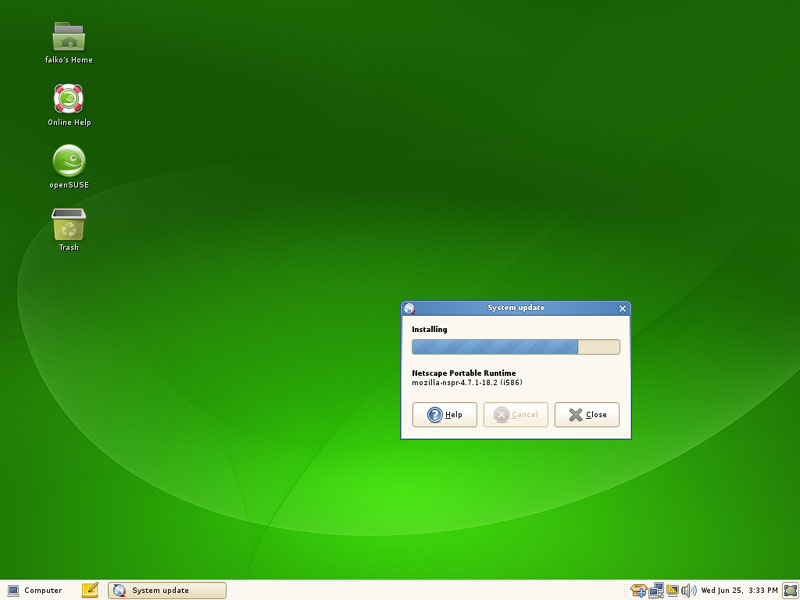This screenshot has width=800, height=600.
Task: Click the Help button in System update
Action: click(x=444, y=414)
